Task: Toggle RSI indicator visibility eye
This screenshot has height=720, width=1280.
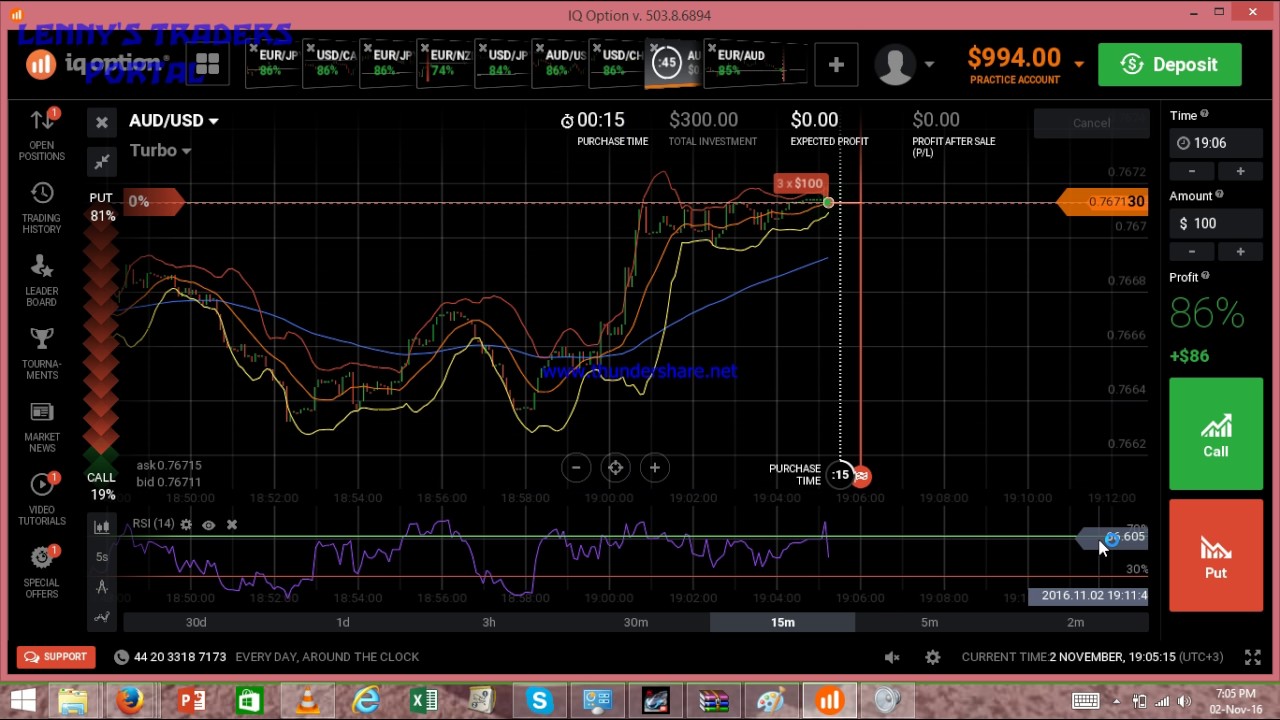Action: 208,524
